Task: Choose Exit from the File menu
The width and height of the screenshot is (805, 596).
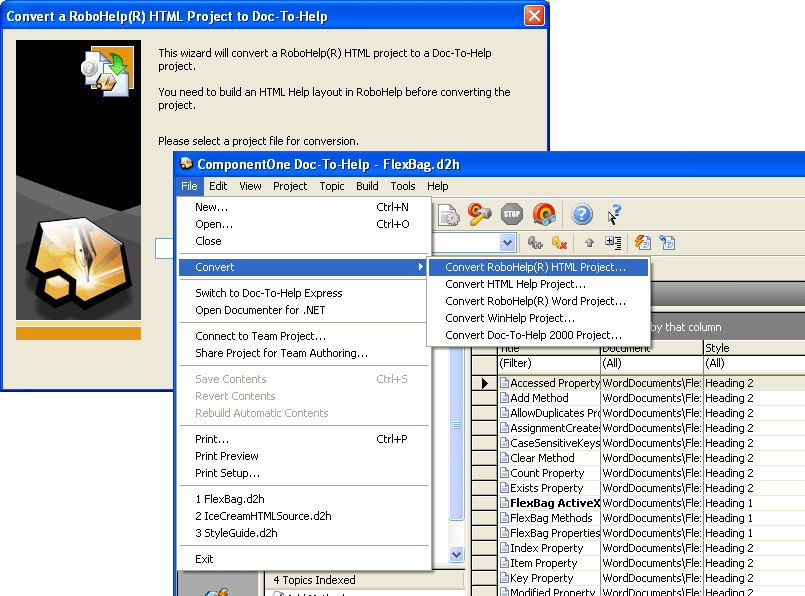Action: [303, 559]
